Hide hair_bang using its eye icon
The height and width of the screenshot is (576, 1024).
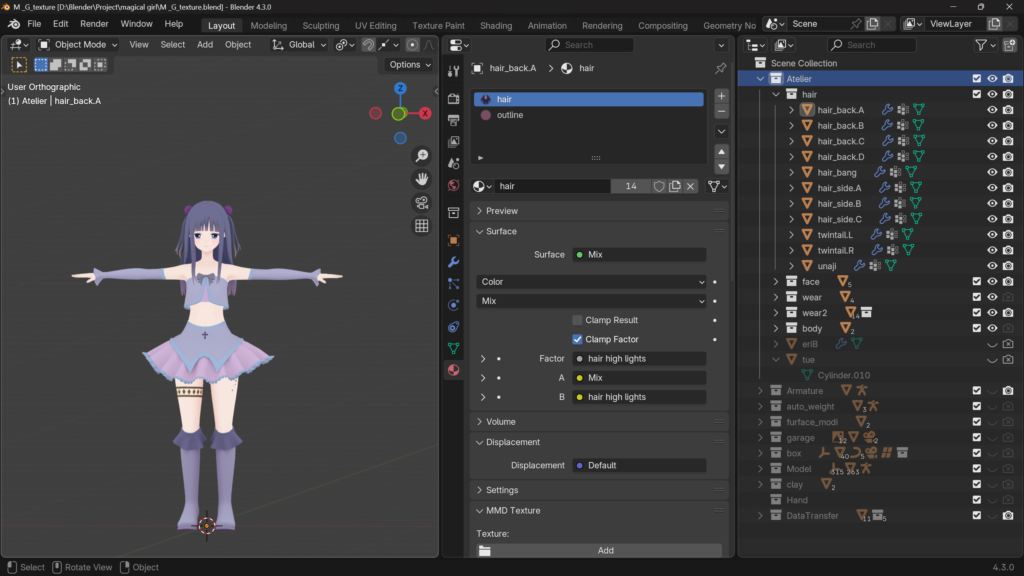992,172
